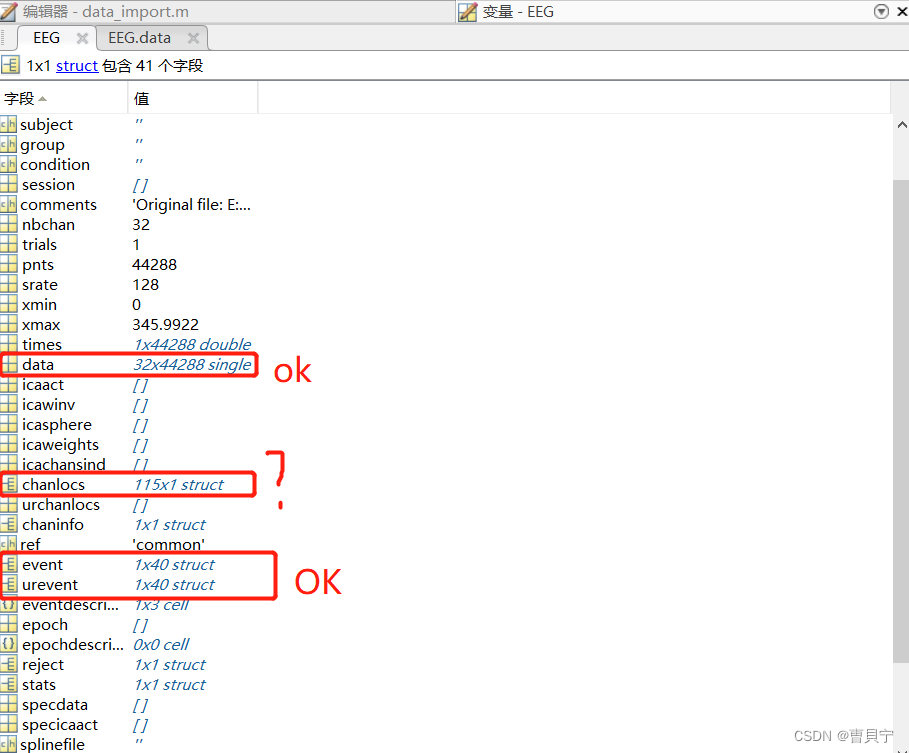Click the epochdescription cell icon
Image resolution: width=909 pixels, height=753 pixels.
[8, 645]
